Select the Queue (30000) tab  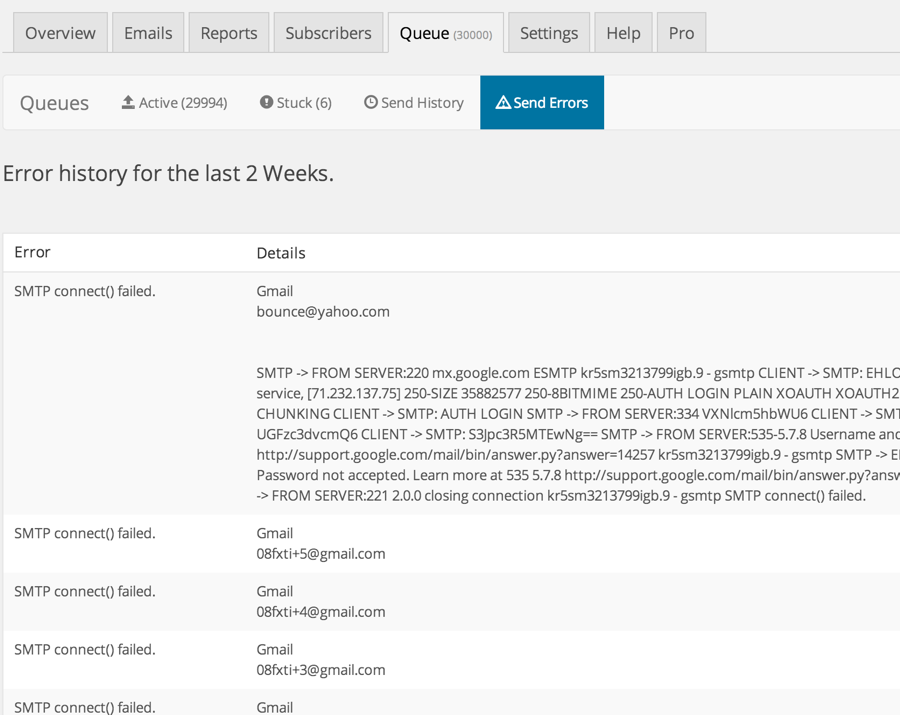pyautogui.click(x=446, y=33)
